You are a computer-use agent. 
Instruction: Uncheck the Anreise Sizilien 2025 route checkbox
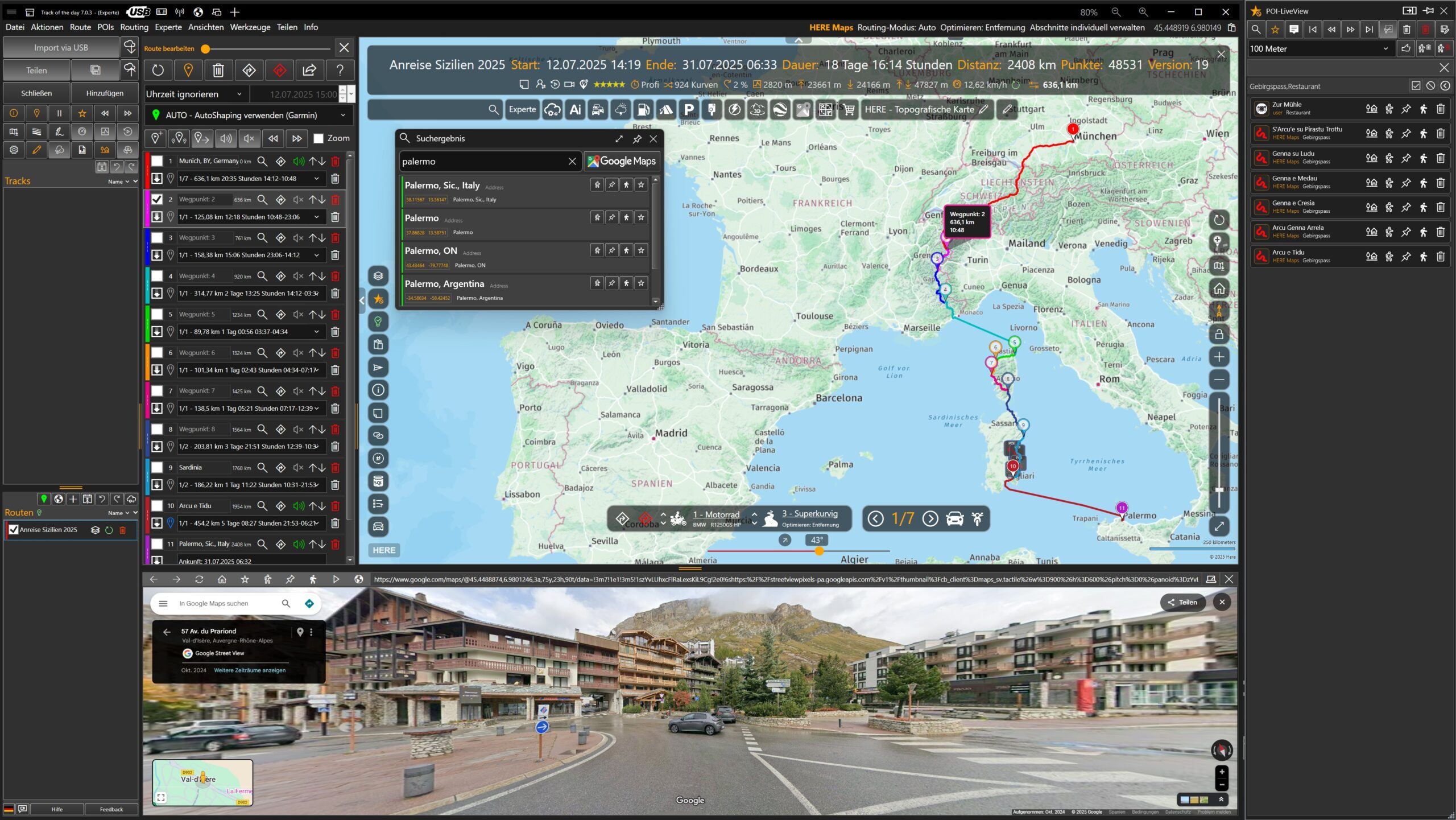coord(14,530)
